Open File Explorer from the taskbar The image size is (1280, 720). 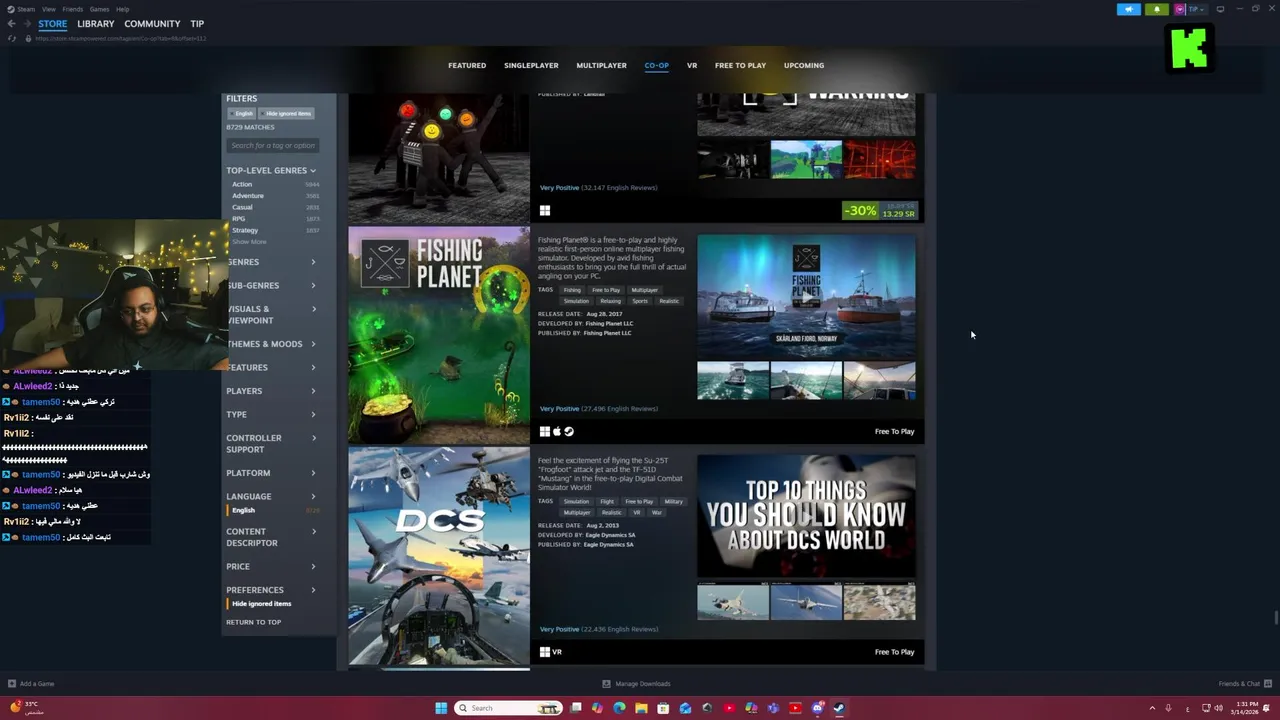641,708
